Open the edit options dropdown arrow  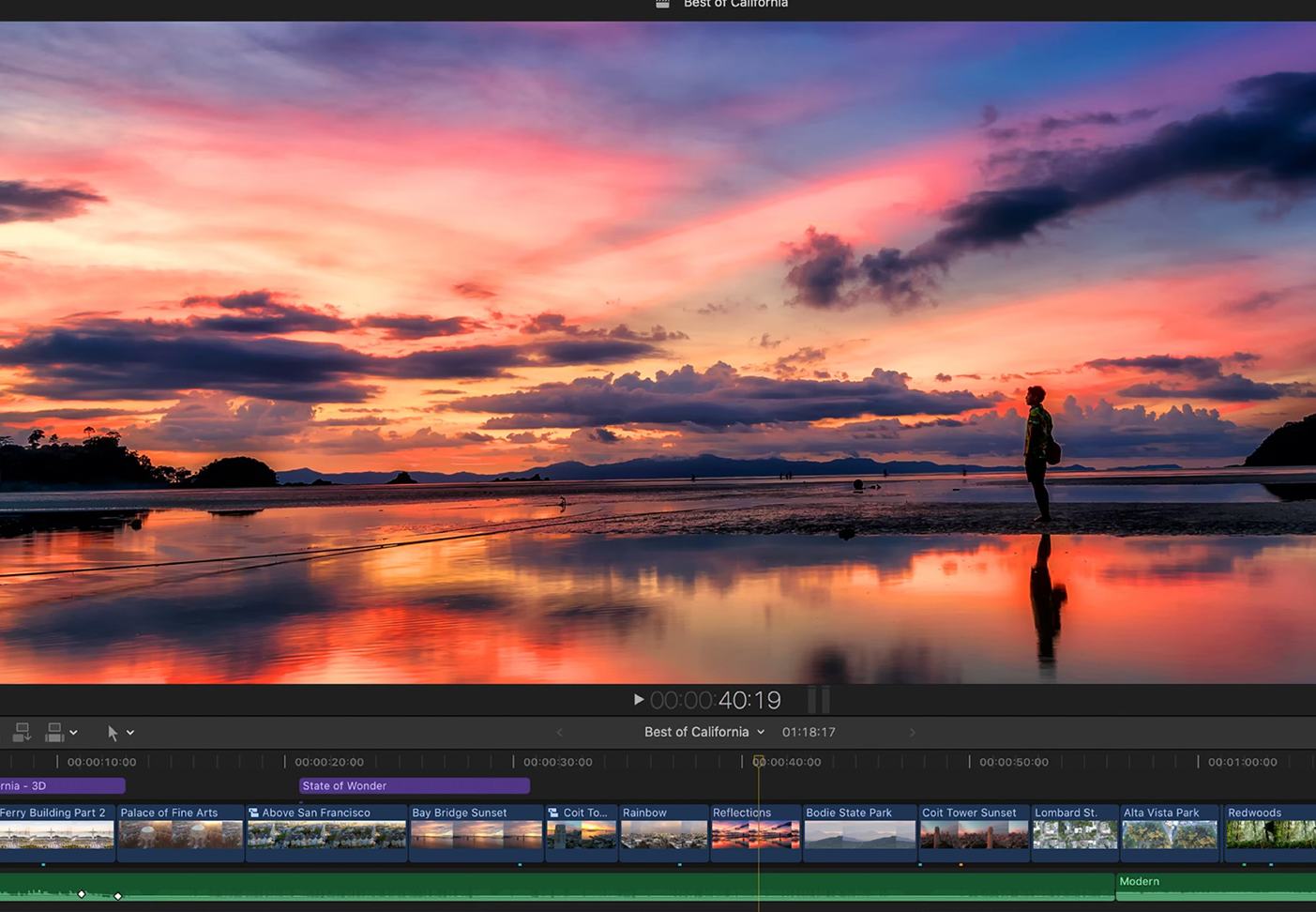[73, 733]
